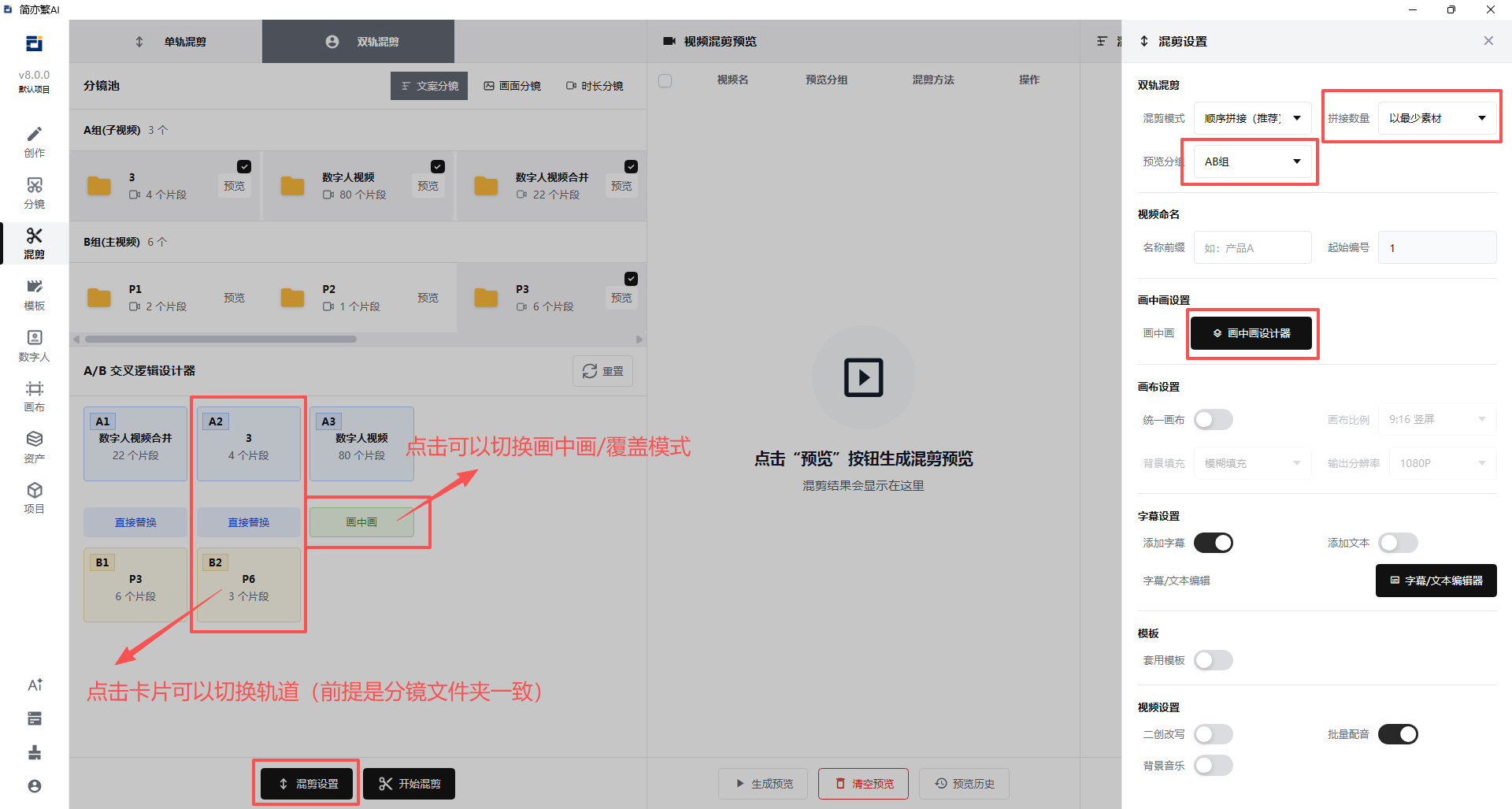Click the 名称前缀 input field
The height and width of the screenshot is (809, 1512).
[x=1253, y=247]
